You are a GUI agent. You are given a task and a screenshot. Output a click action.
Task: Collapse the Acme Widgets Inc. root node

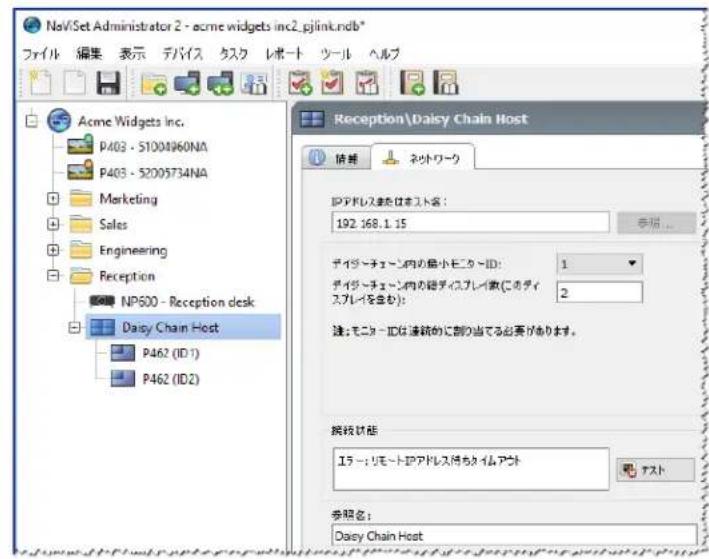coord(32,121)
